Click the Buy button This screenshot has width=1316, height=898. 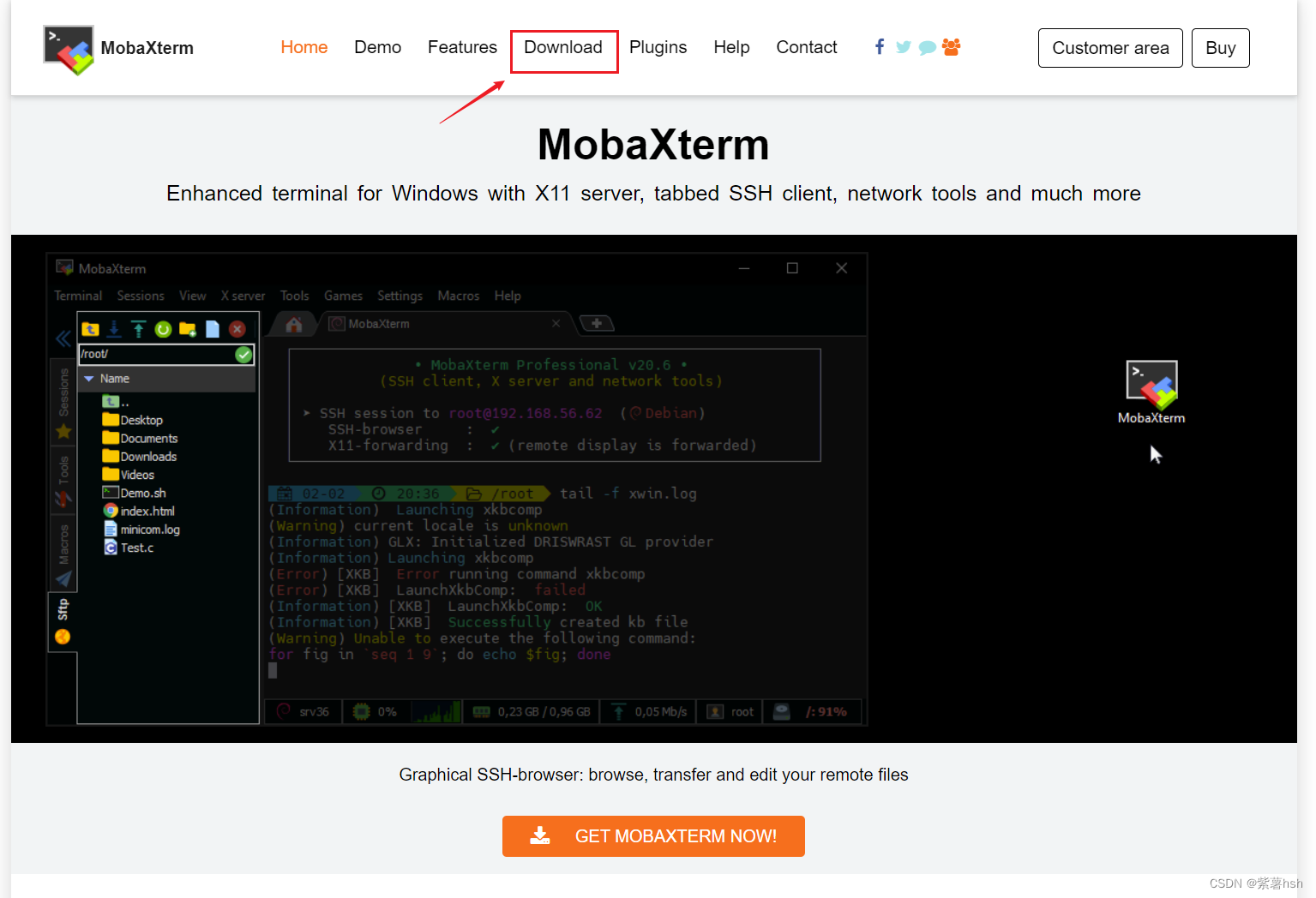click(x=1220, y=48)
